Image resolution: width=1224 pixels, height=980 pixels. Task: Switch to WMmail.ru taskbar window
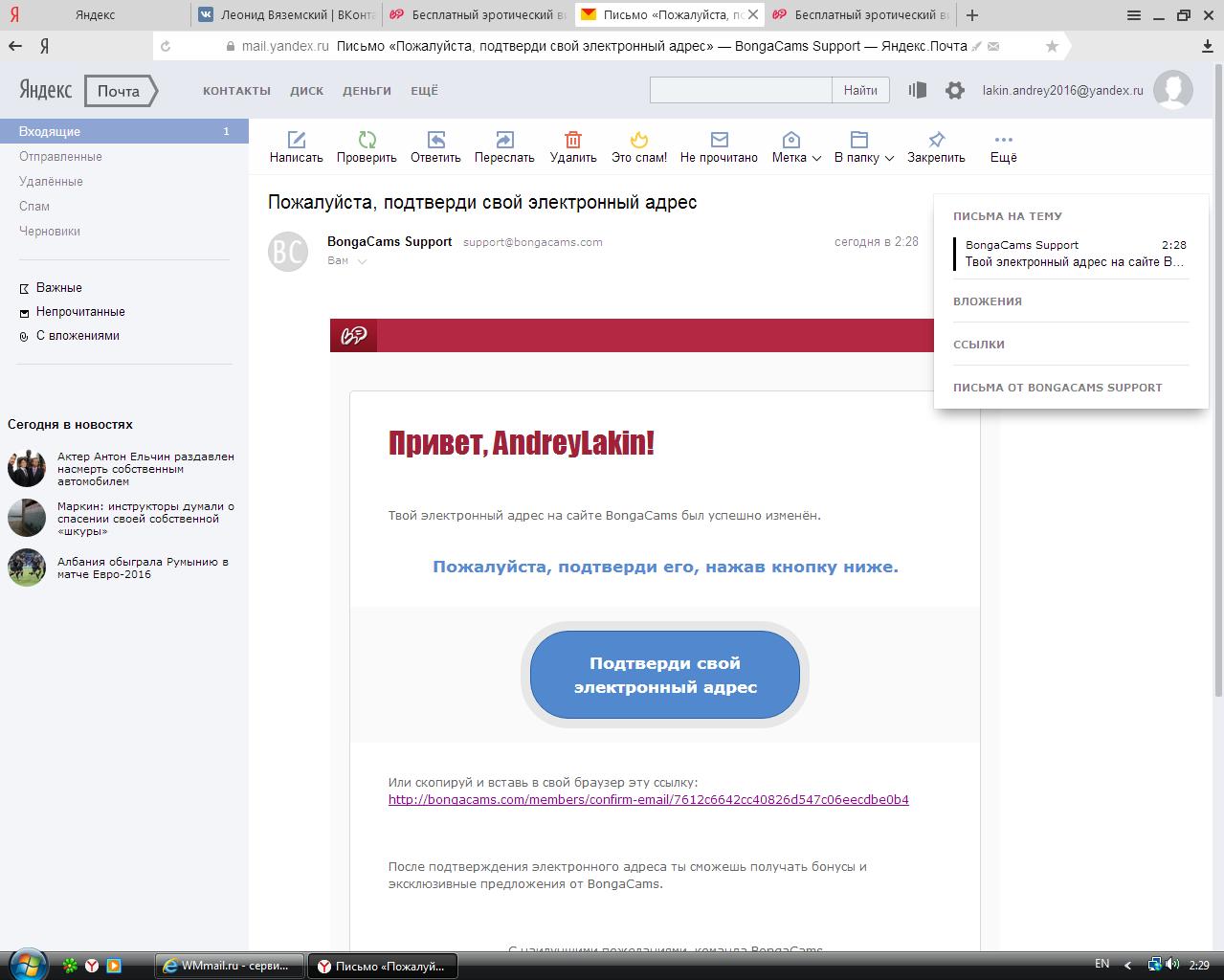230,966
